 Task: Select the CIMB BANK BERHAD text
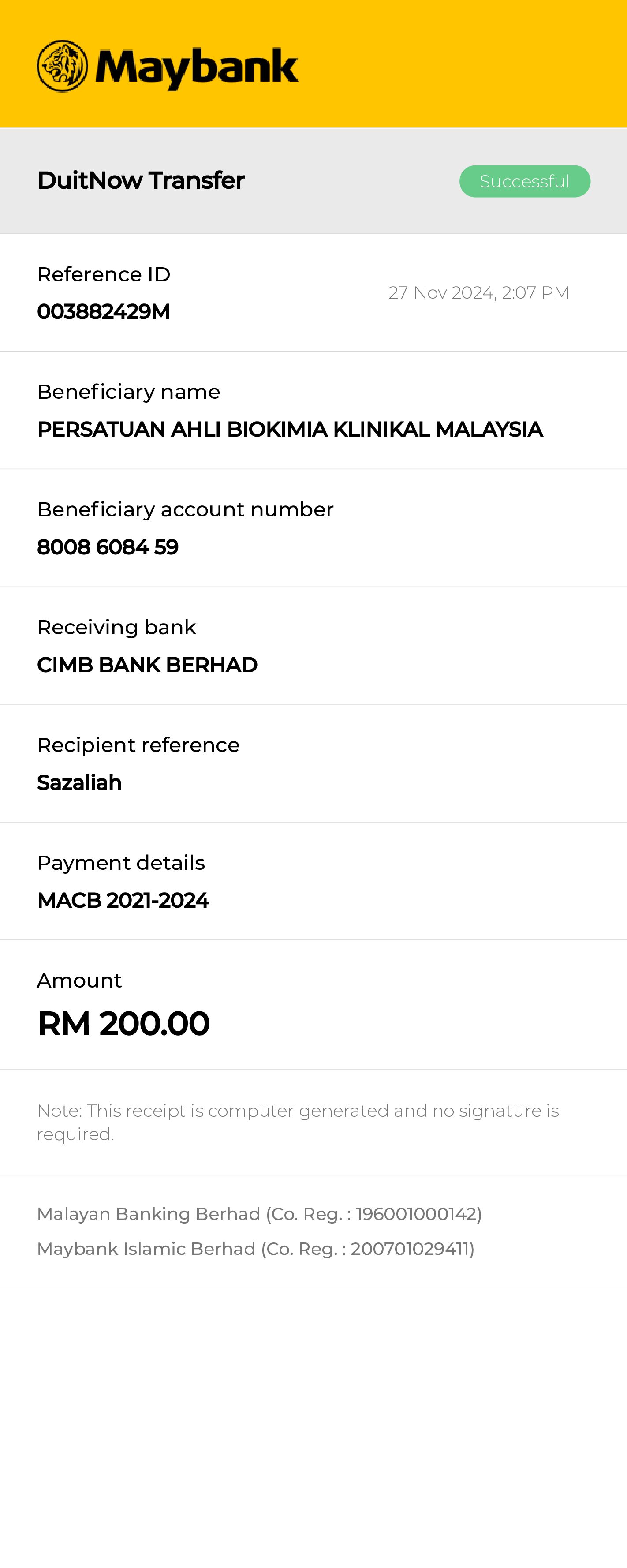[x=147, y=665]
